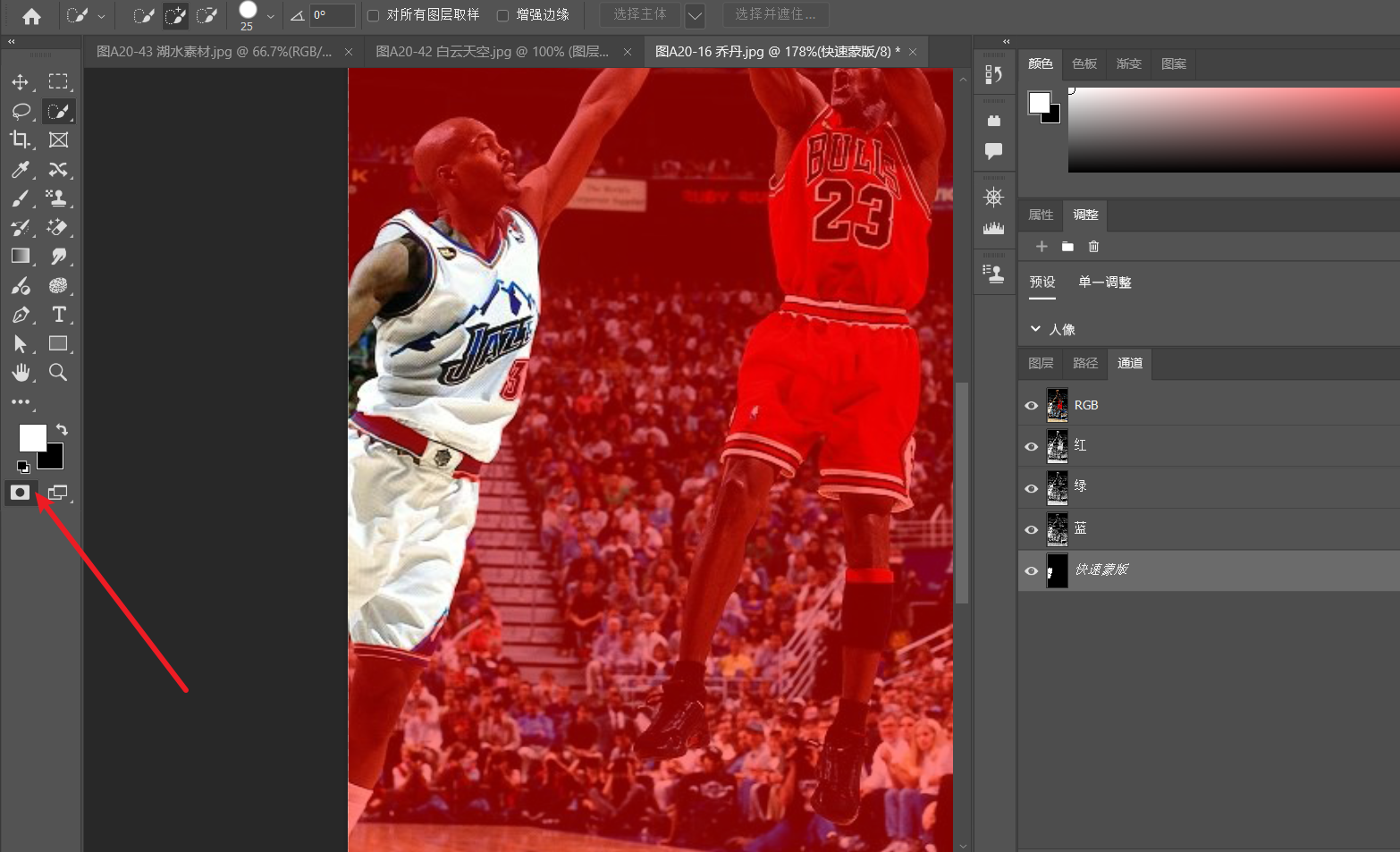1400x852 pixels.
Task: Select the Move tool
Action: [x=20, y=82]
